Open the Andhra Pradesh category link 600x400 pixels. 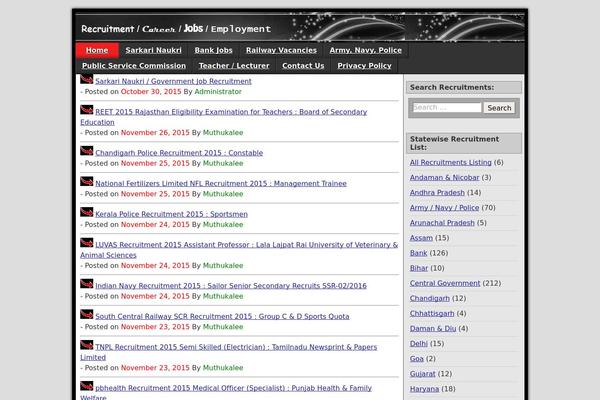coord(437,193)
